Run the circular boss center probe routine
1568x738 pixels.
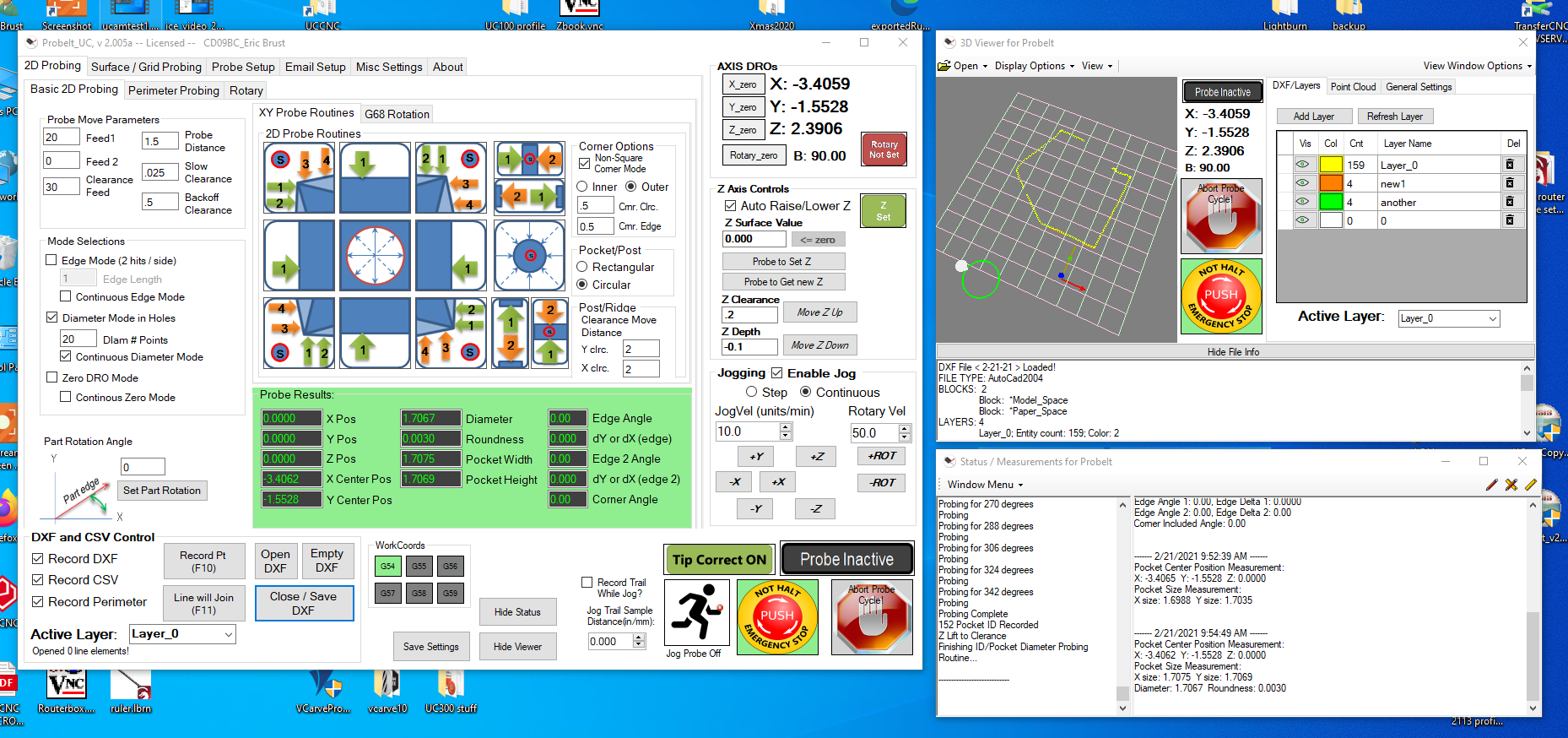(529, 256)
